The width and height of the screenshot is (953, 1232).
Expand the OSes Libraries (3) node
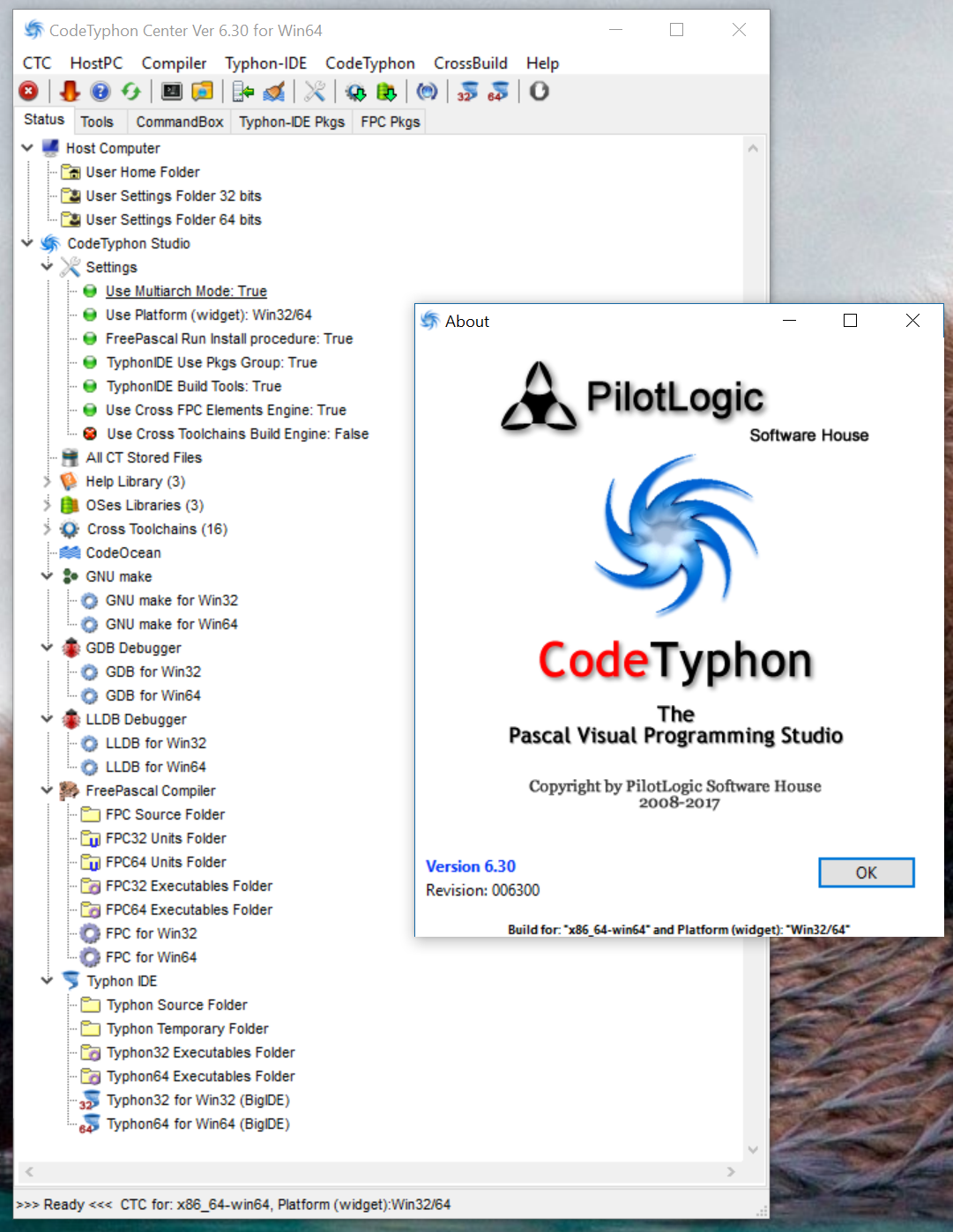tap(48, 505)
